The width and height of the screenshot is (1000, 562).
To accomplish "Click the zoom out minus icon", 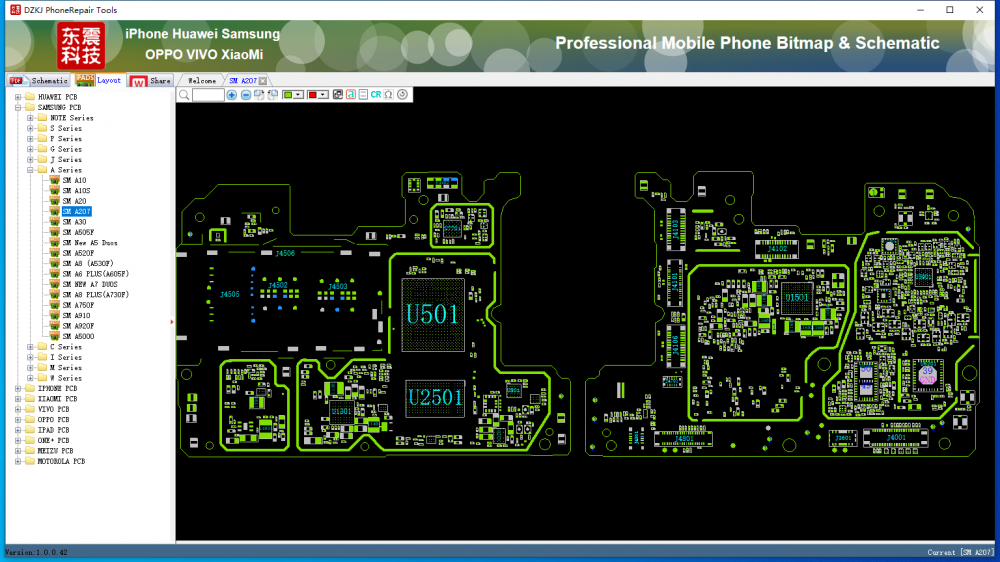I will pos(246,94).
